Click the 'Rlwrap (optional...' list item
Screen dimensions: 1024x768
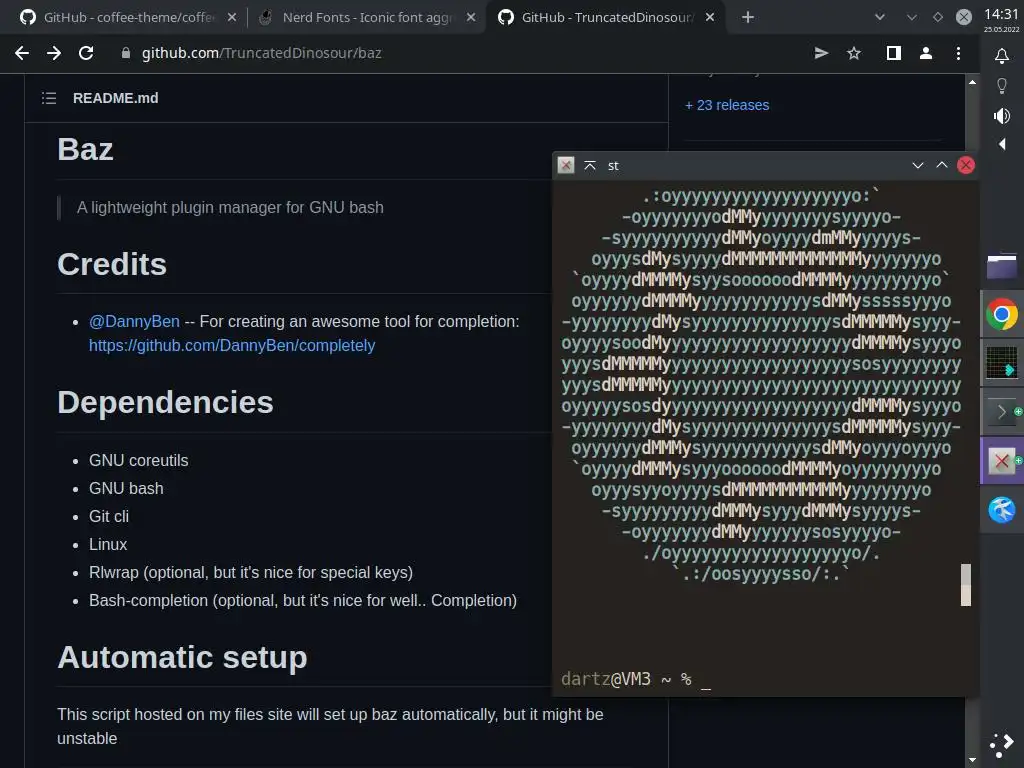251,573
